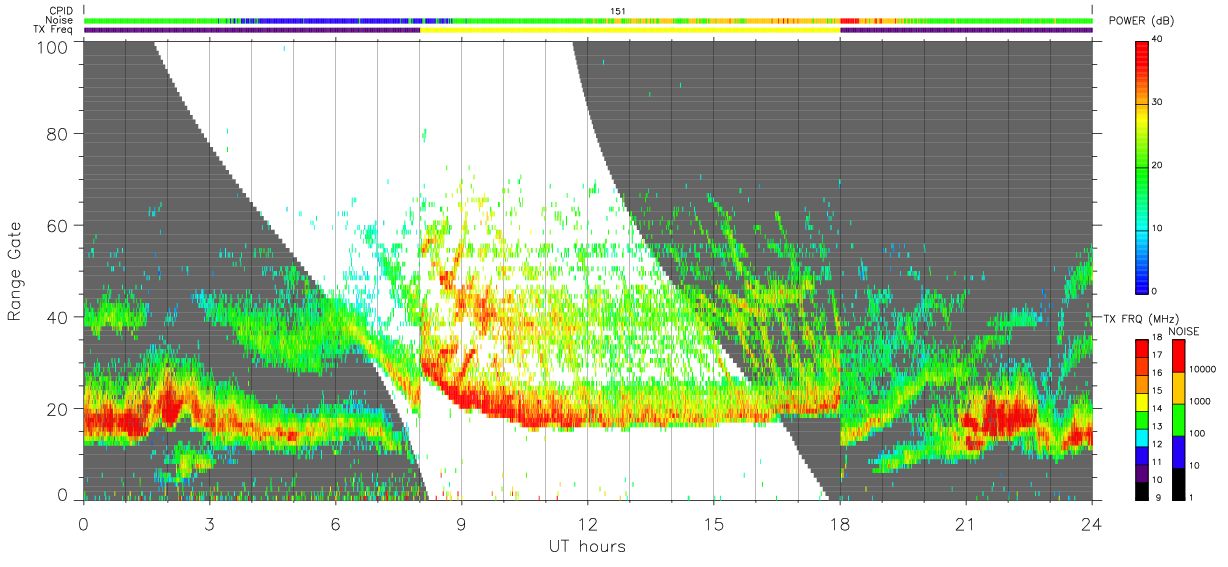Click the TX frequency color legend bar

tap(1142, 418)
